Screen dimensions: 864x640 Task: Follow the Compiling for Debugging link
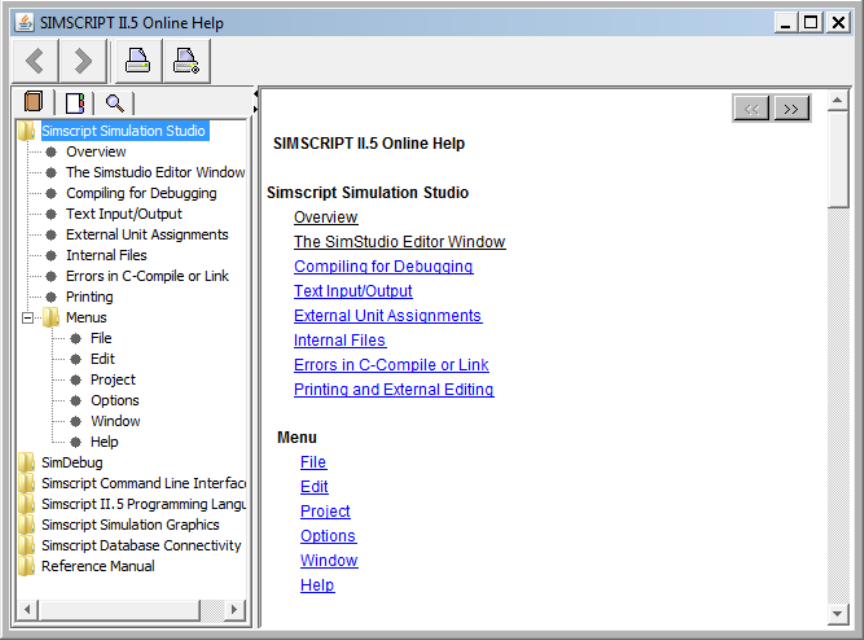tap(384, 266)
